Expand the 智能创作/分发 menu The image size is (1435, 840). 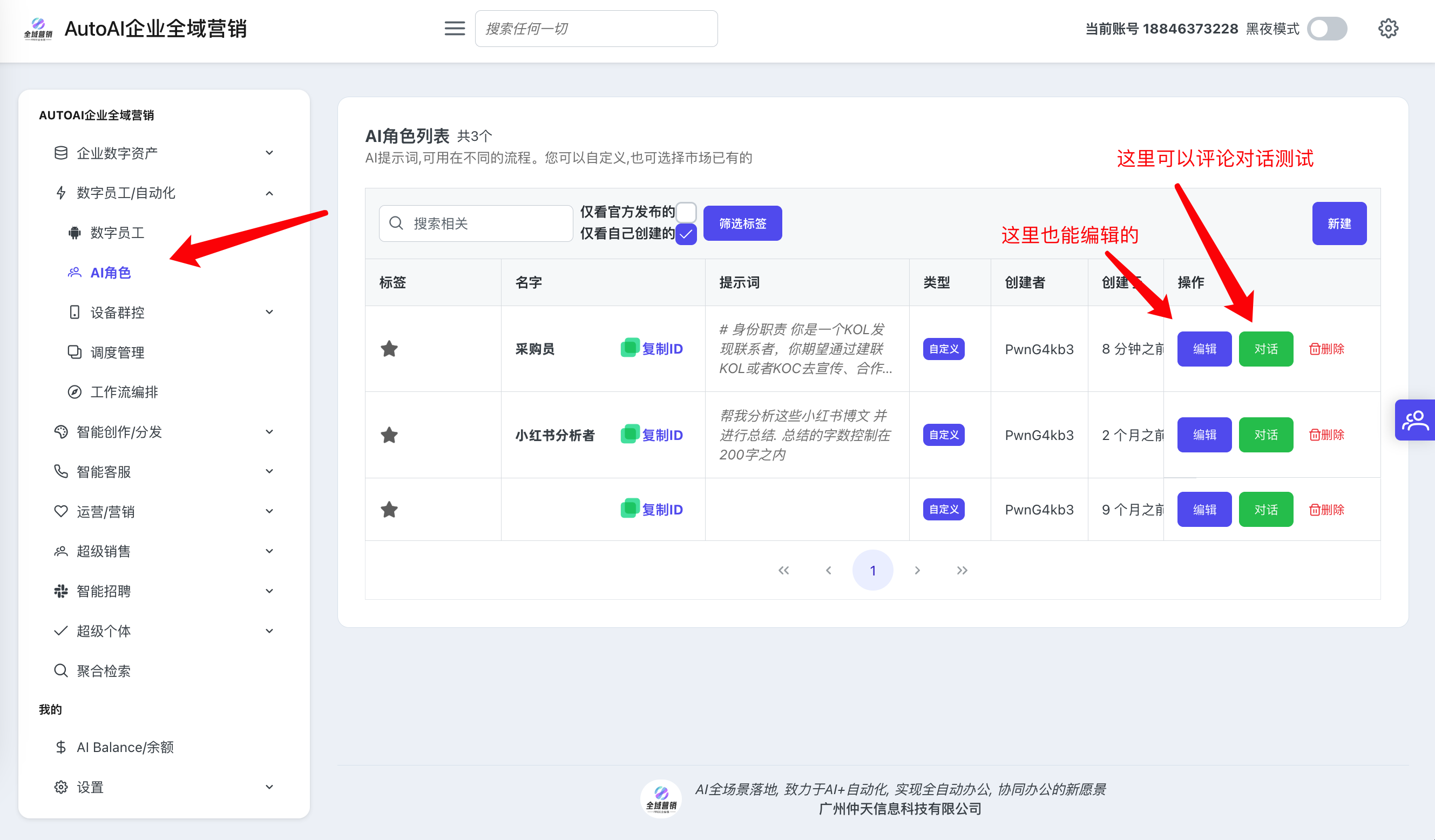(164, 432)
